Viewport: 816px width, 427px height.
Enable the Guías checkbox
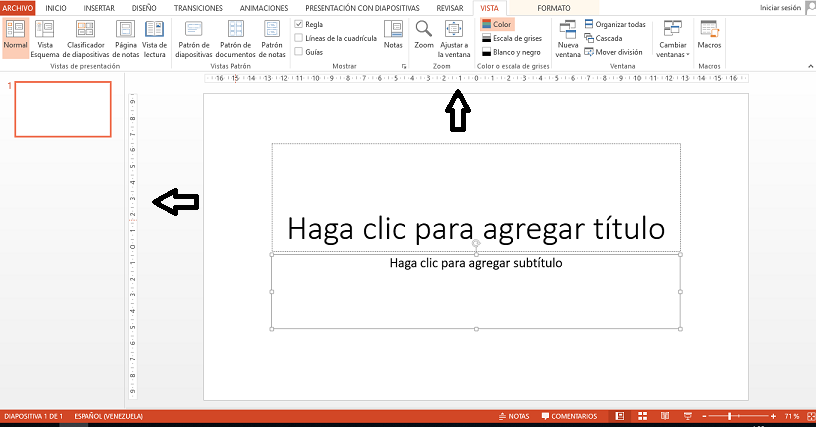coord(299,51)
